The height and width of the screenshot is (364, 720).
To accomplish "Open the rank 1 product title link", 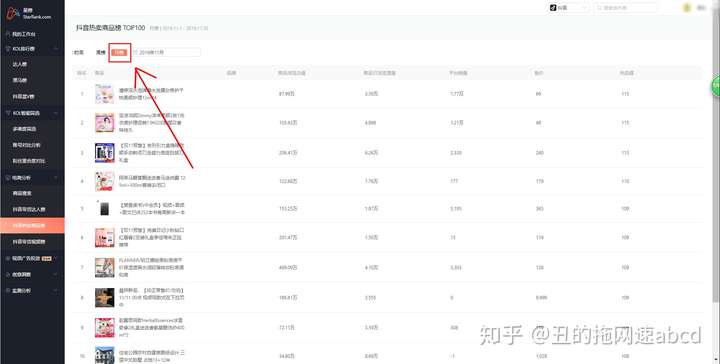I will (x=152, y=94).
